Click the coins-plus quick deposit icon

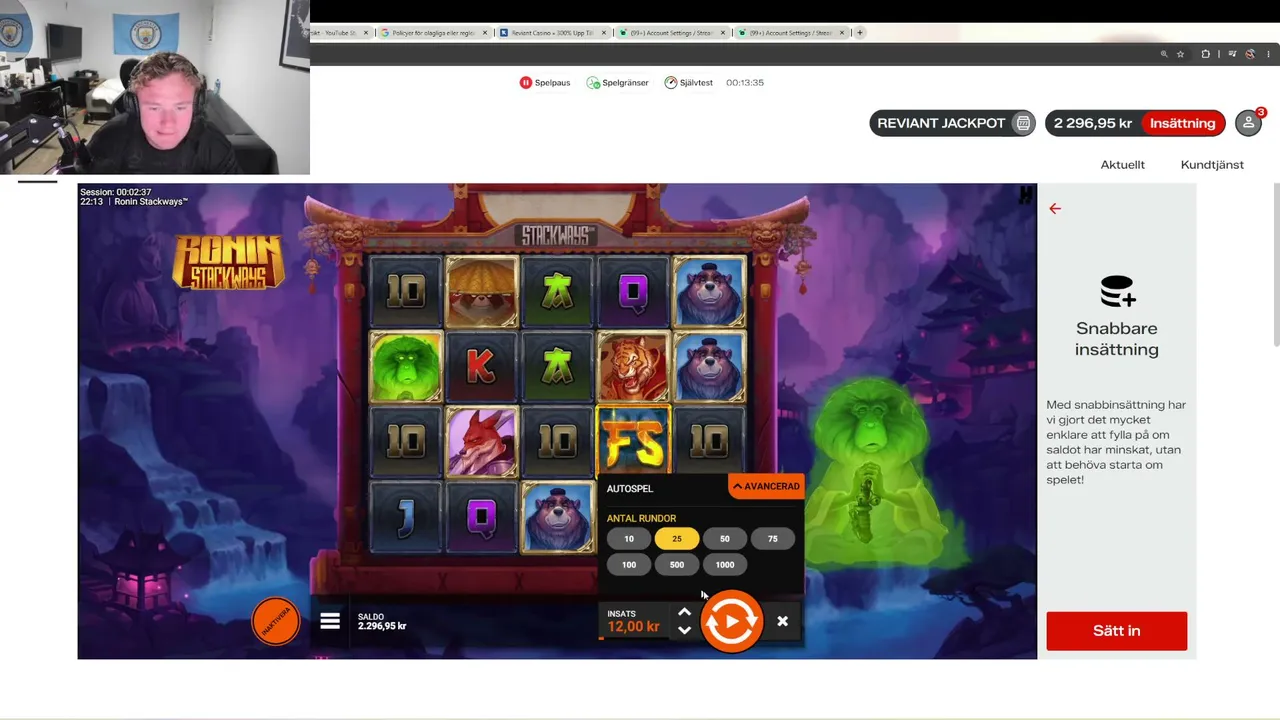(x=1117, y=291)
